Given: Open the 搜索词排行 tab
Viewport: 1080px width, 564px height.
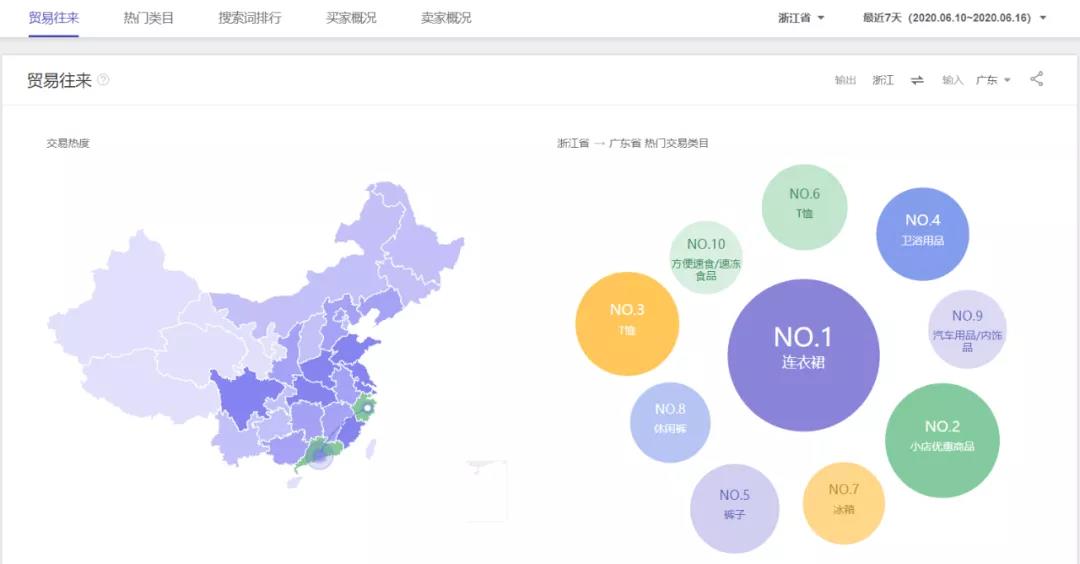Looking at the screenshot, I should coord(250,18).
